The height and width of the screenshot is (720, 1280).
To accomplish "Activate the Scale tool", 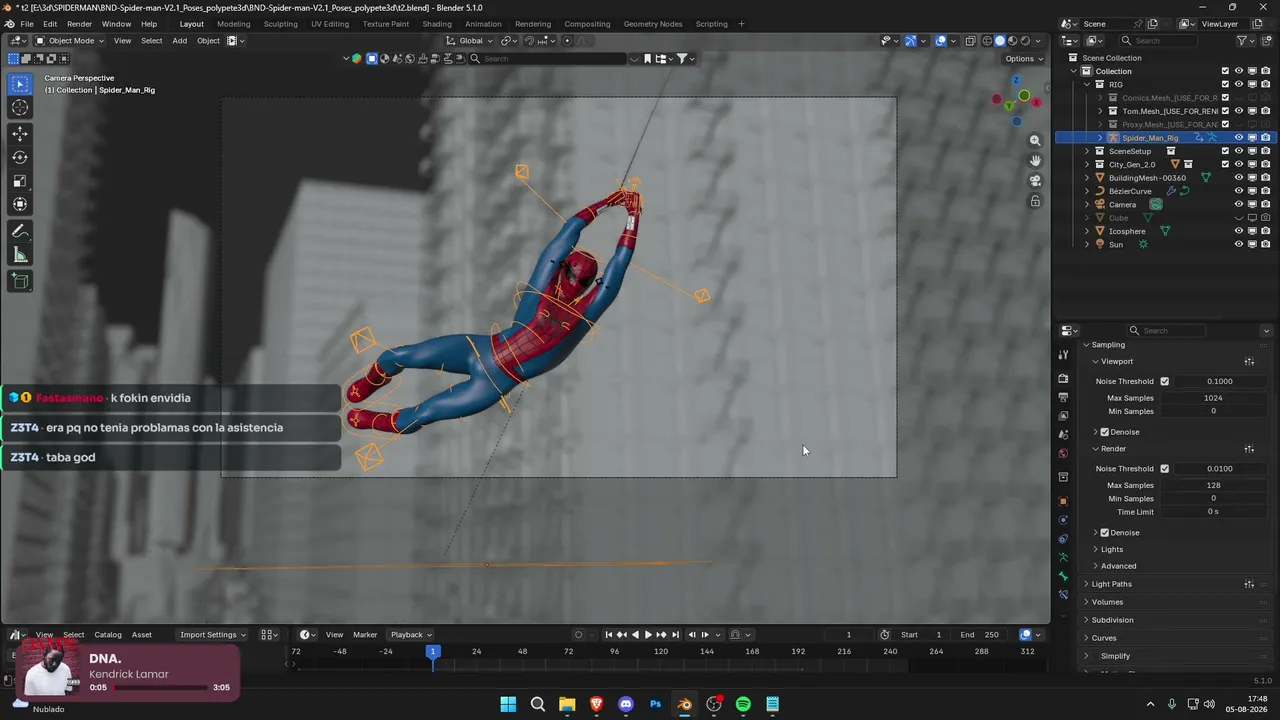I will [20, 181].
